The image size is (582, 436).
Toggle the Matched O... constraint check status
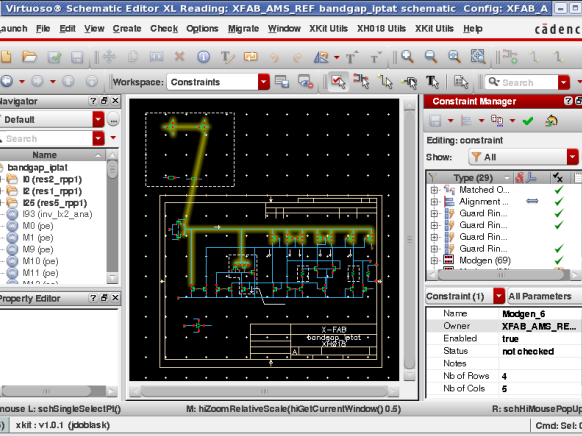(x=559, y=190)
